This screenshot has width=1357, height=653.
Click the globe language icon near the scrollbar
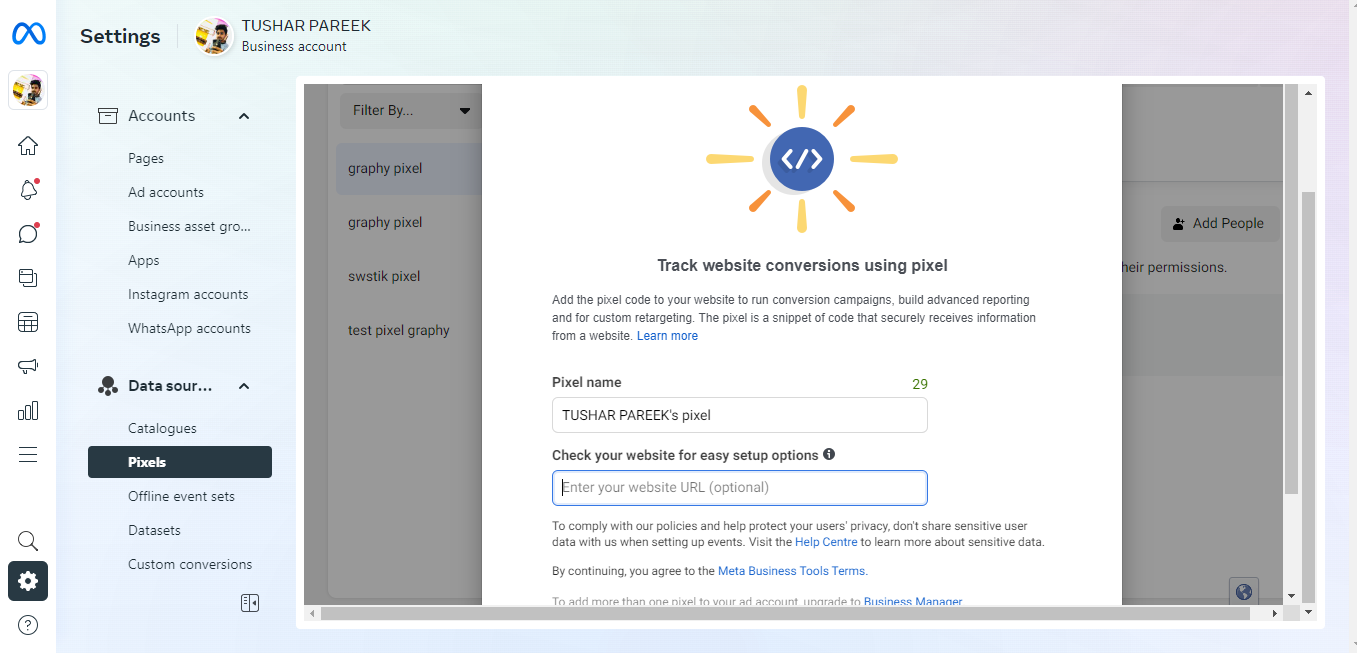click(1243, 591)
